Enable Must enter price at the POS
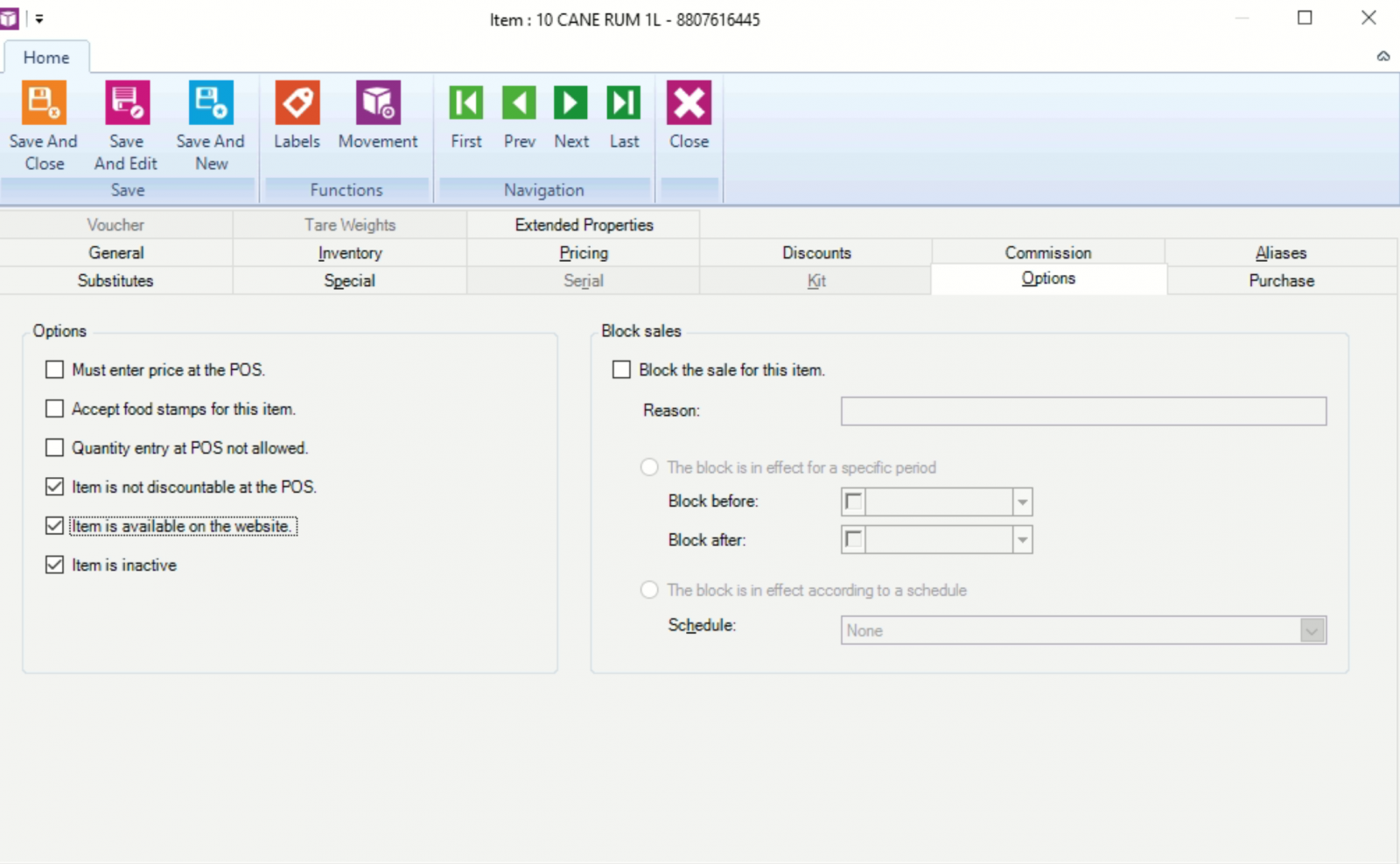Screen dimensions: 1400x864 (x=55, y=369)
